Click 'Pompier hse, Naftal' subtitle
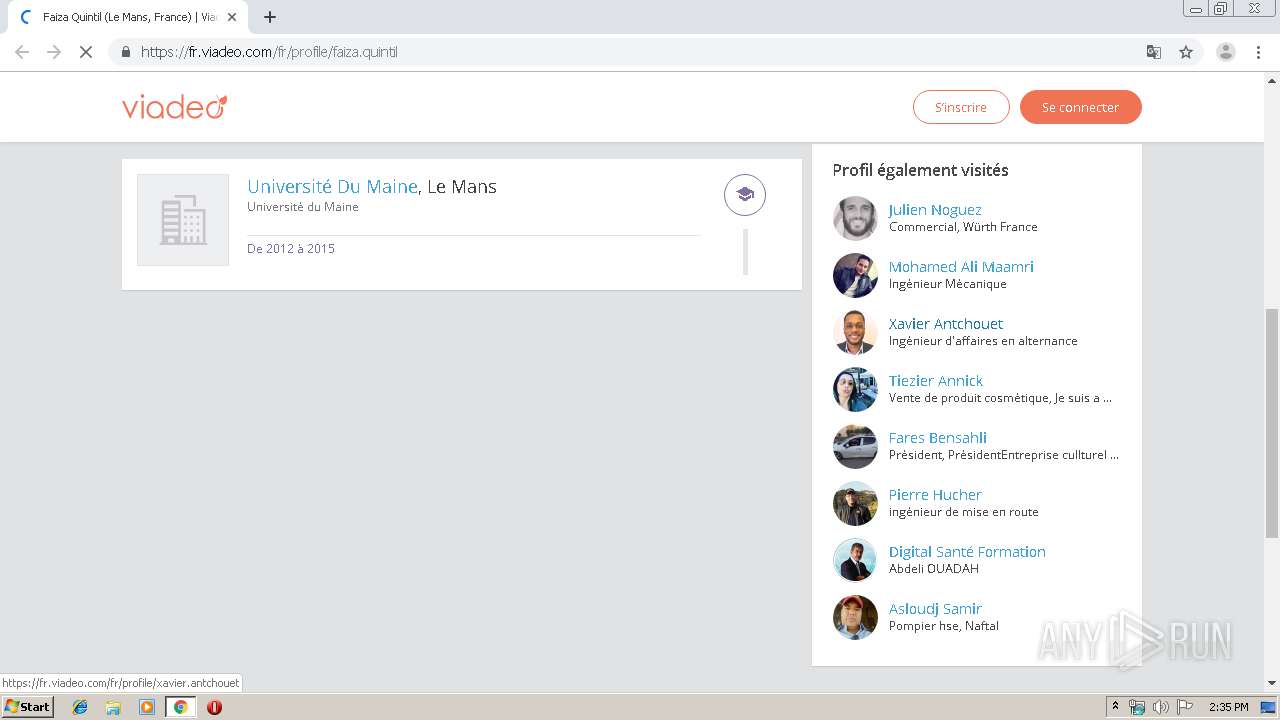 point(944,626)
